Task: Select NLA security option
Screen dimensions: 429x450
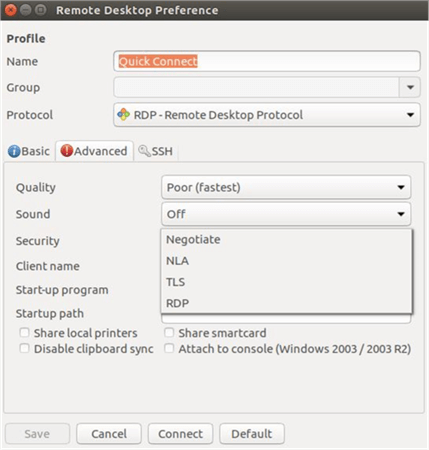Action: click(286, 261)
